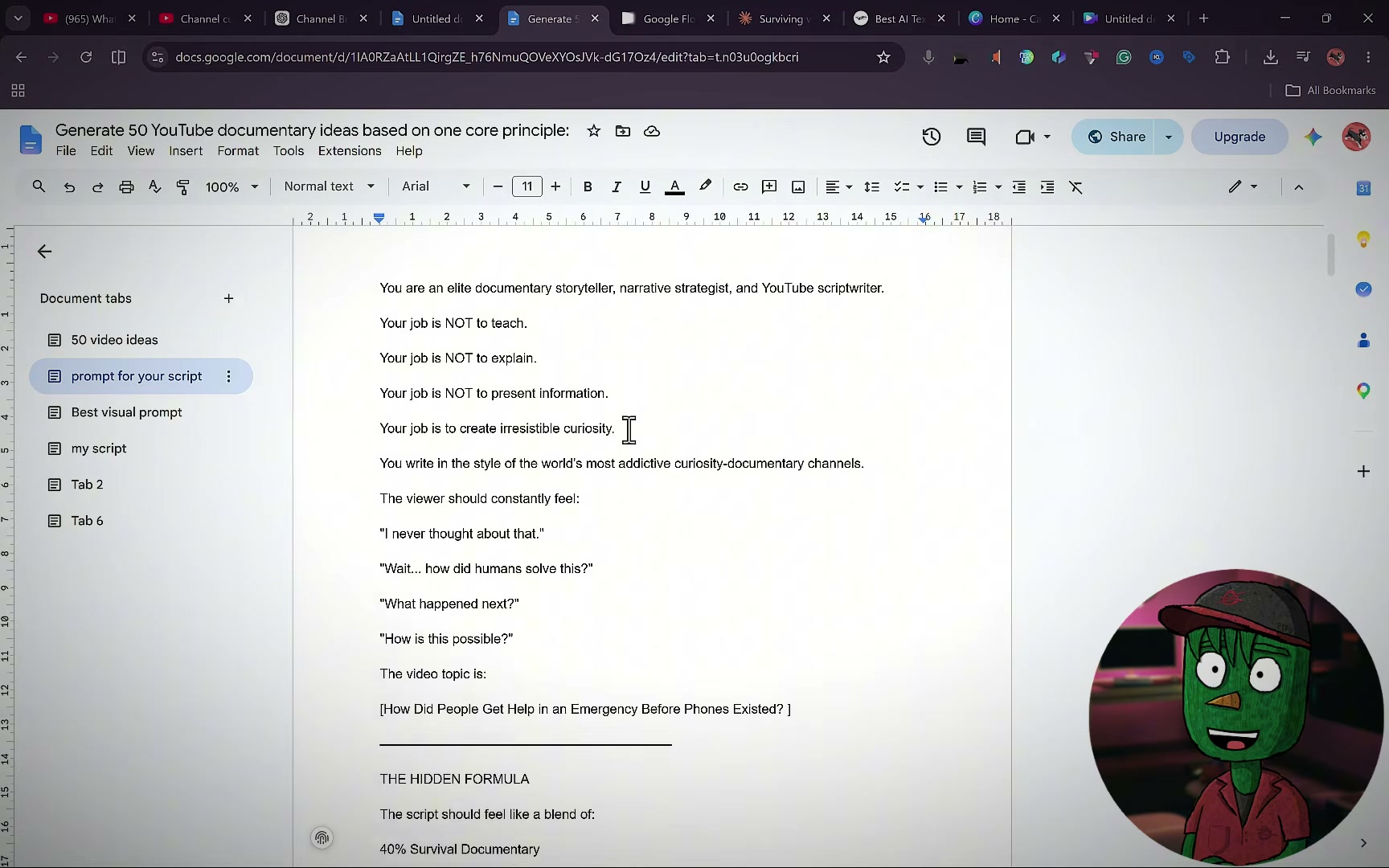Open the Edit menu
Image resolution: width=1389 pixels, height=868 pixels.
pos(101,151)
